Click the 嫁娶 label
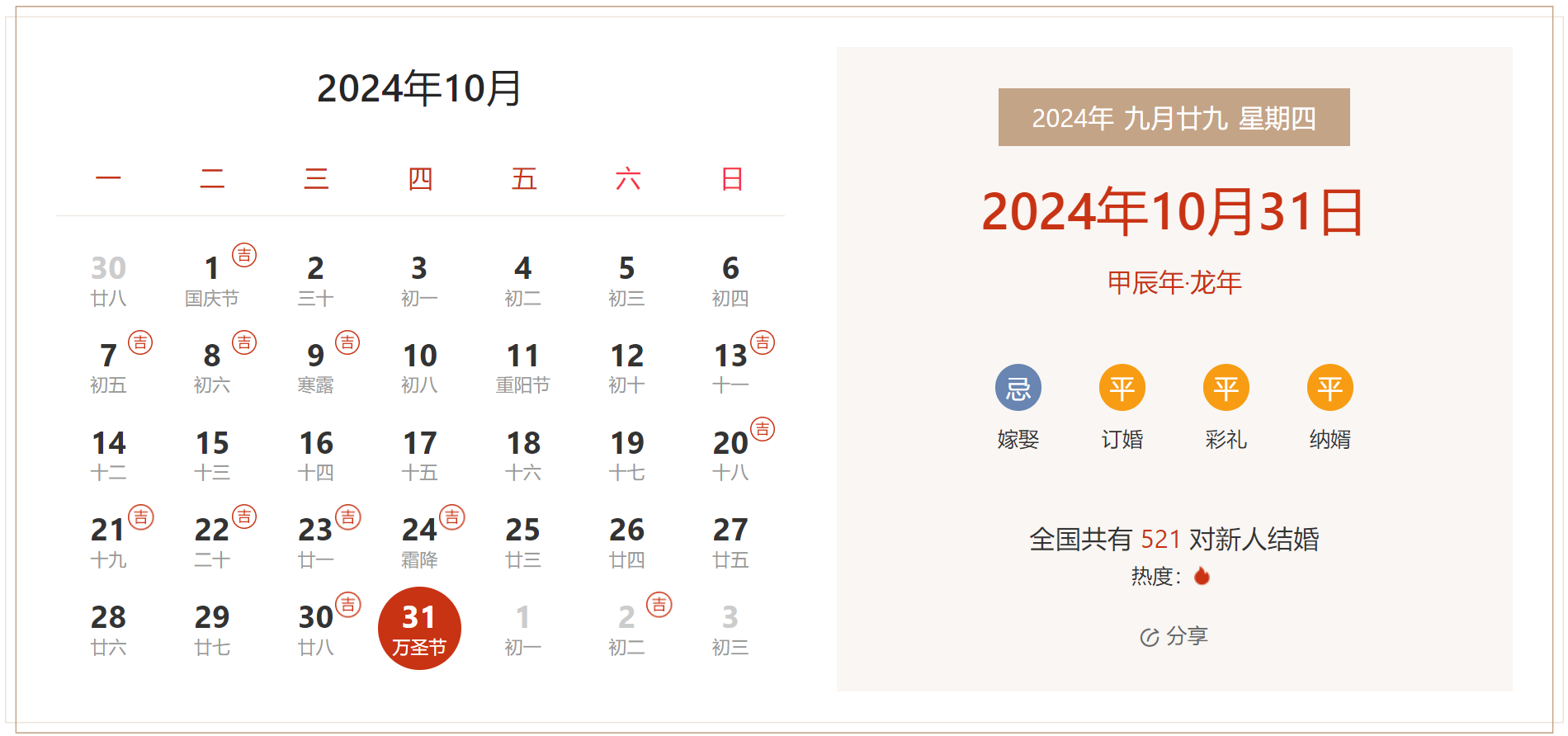The width and height of the screenshot is (1568, 736). pos(1018,439)
